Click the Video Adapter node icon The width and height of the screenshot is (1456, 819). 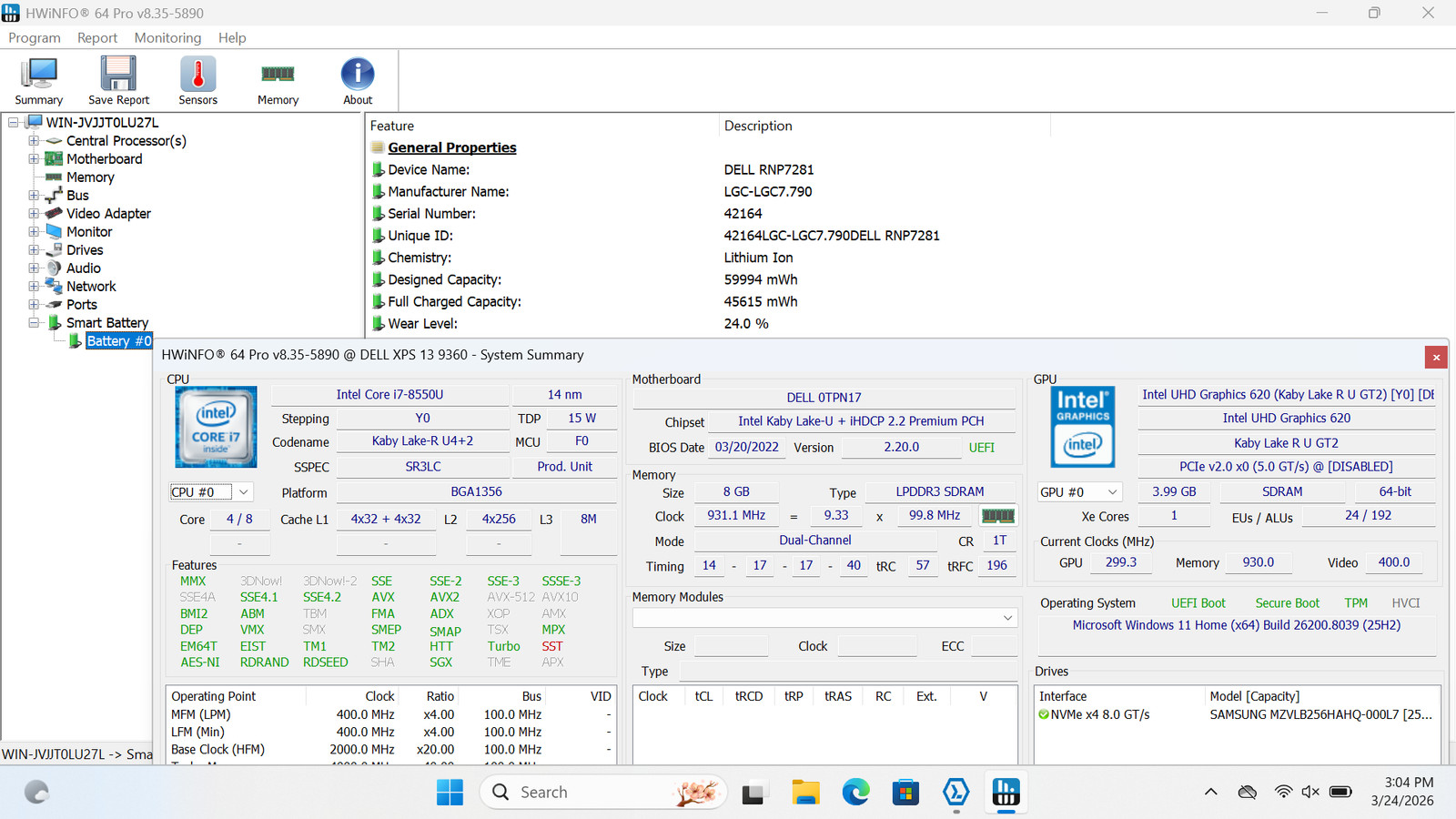(x=55, y=213)
